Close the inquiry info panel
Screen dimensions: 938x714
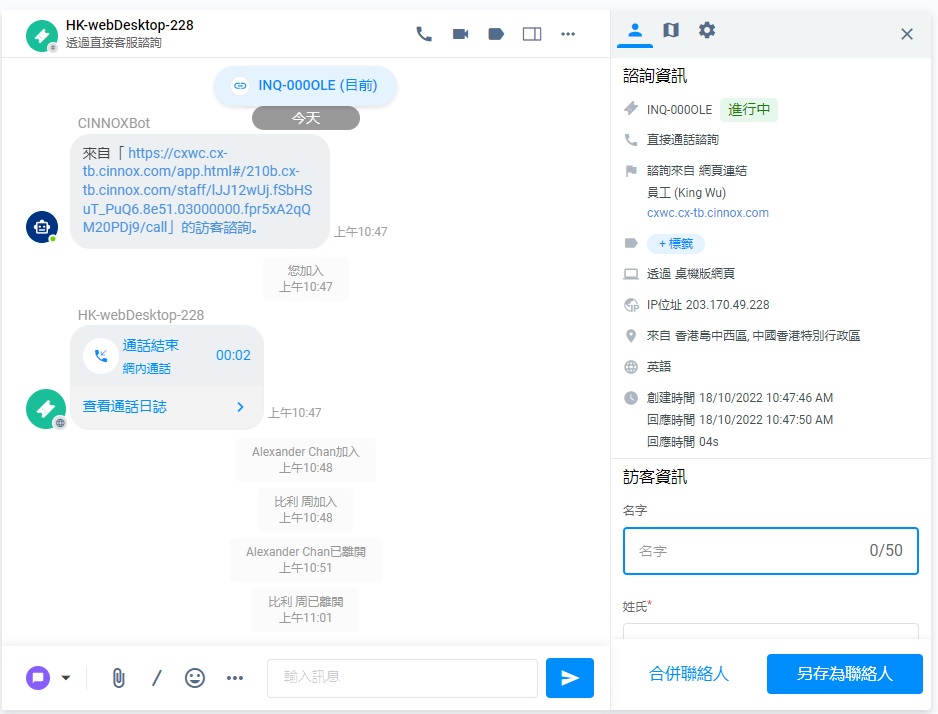coord(907,34)
